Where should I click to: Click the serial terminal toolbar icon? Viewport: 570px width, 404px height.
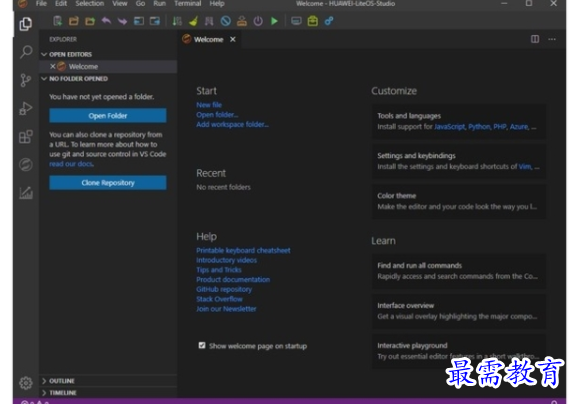296,21
